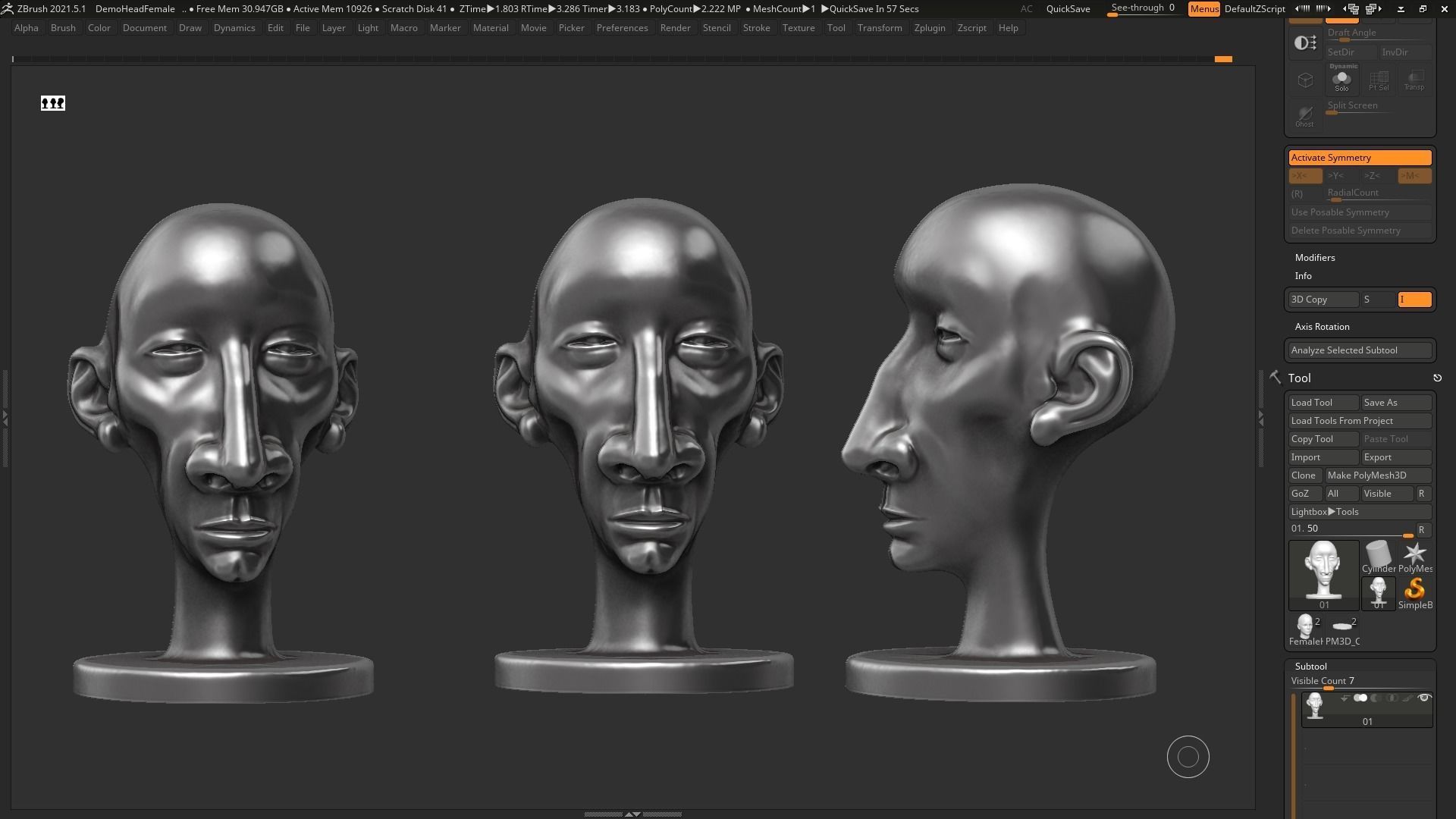Select the Female head tool thumbnail

tap(1305, 630)
